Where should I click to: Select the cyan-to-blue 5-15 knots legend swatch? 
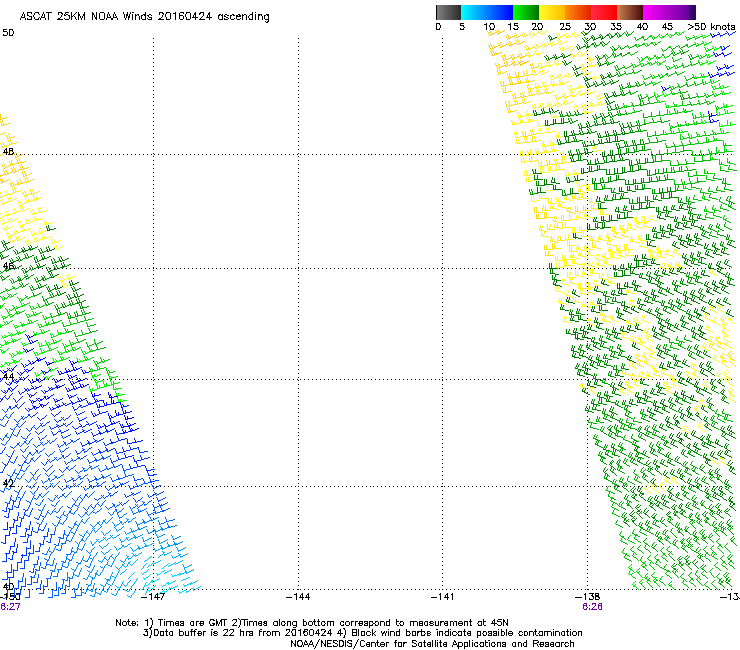[x=487, y=12]
